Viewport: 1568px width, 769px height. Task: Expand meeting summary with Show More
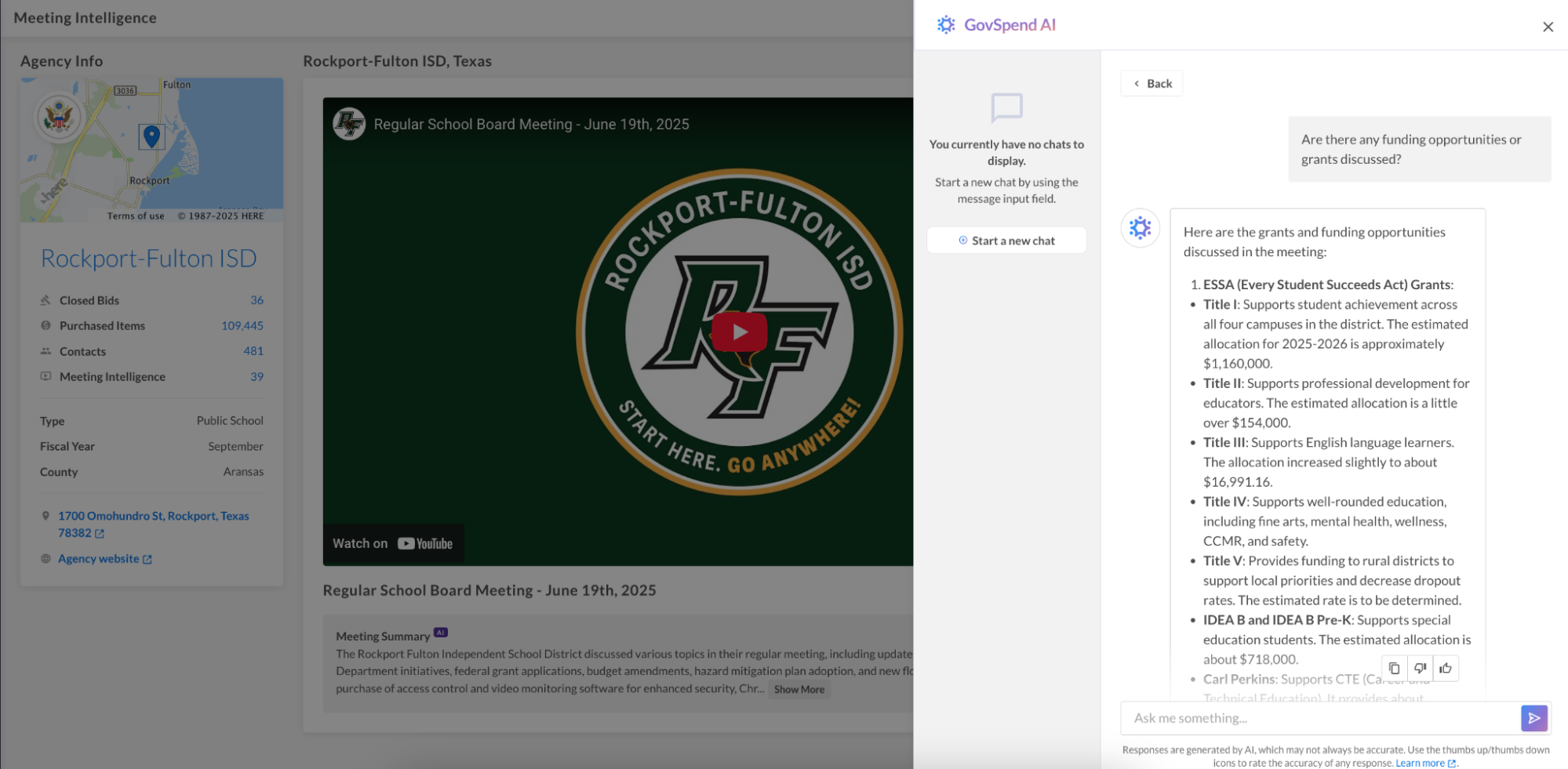click(799, 690)
